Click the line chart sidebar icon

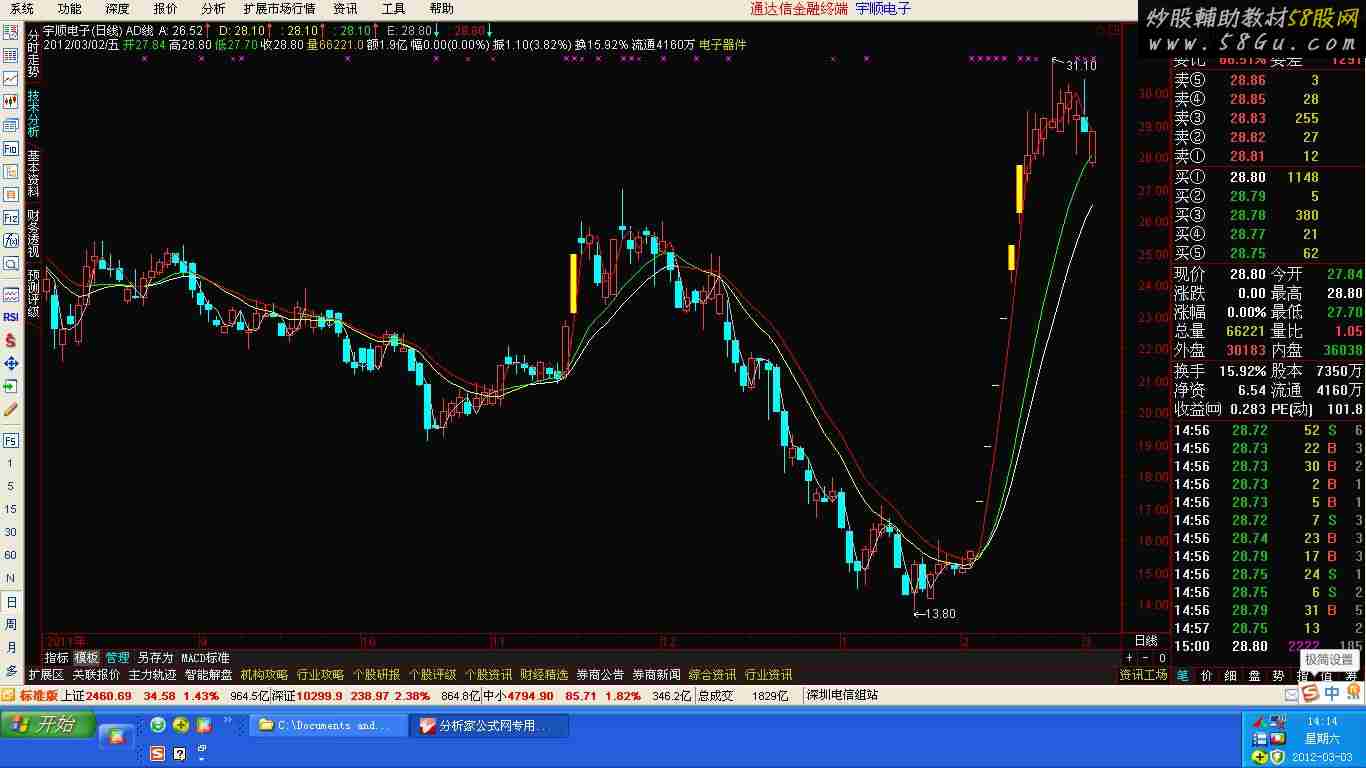click(x=11, y=79)
